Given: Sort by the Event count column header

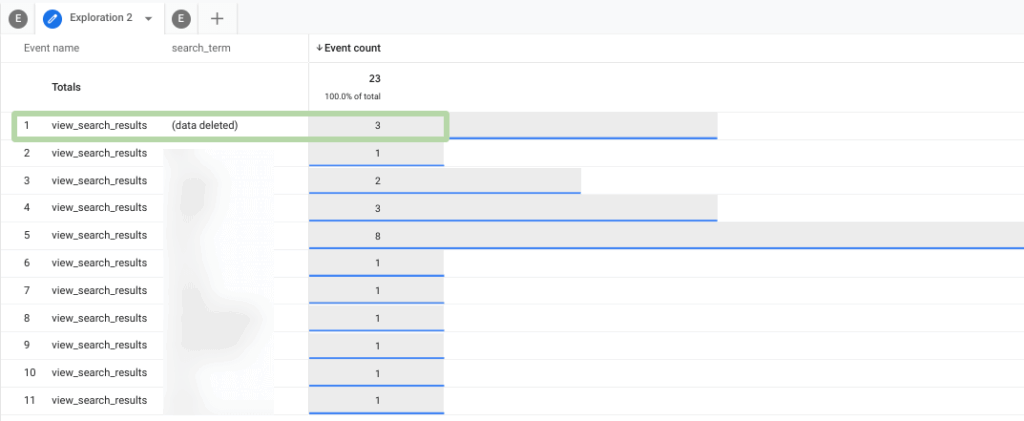Looking at the screenshot, I should (352, 48).
